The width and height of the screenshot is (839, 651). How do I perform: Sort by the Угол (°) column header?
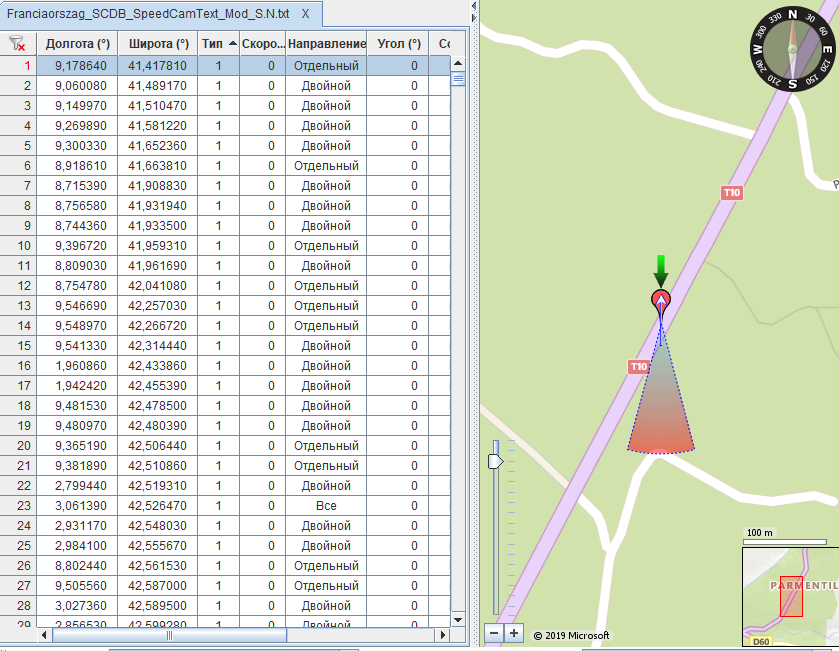click(x=398, y=44)
